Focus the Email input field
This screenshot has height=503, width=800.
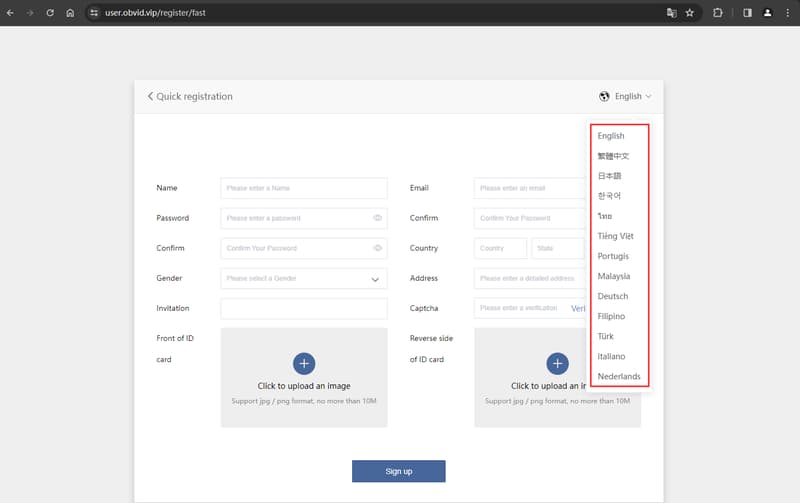pos(530,188)
